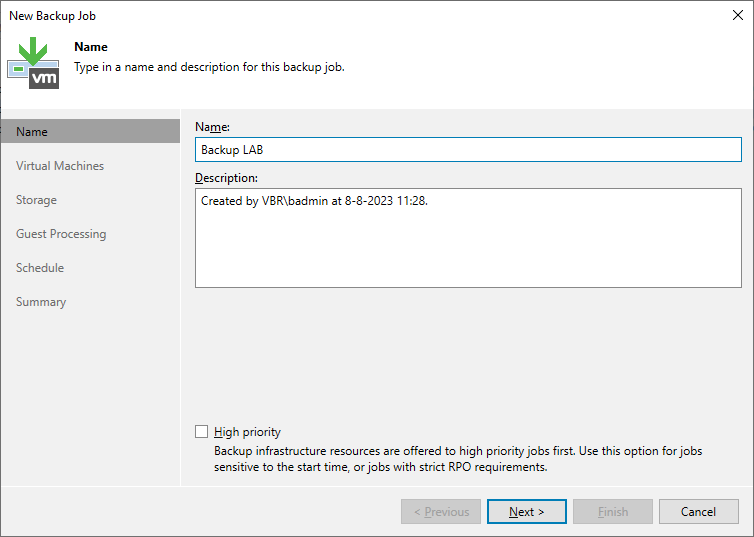
Task: Click the Description field label
Action: [x=226, y=178]
